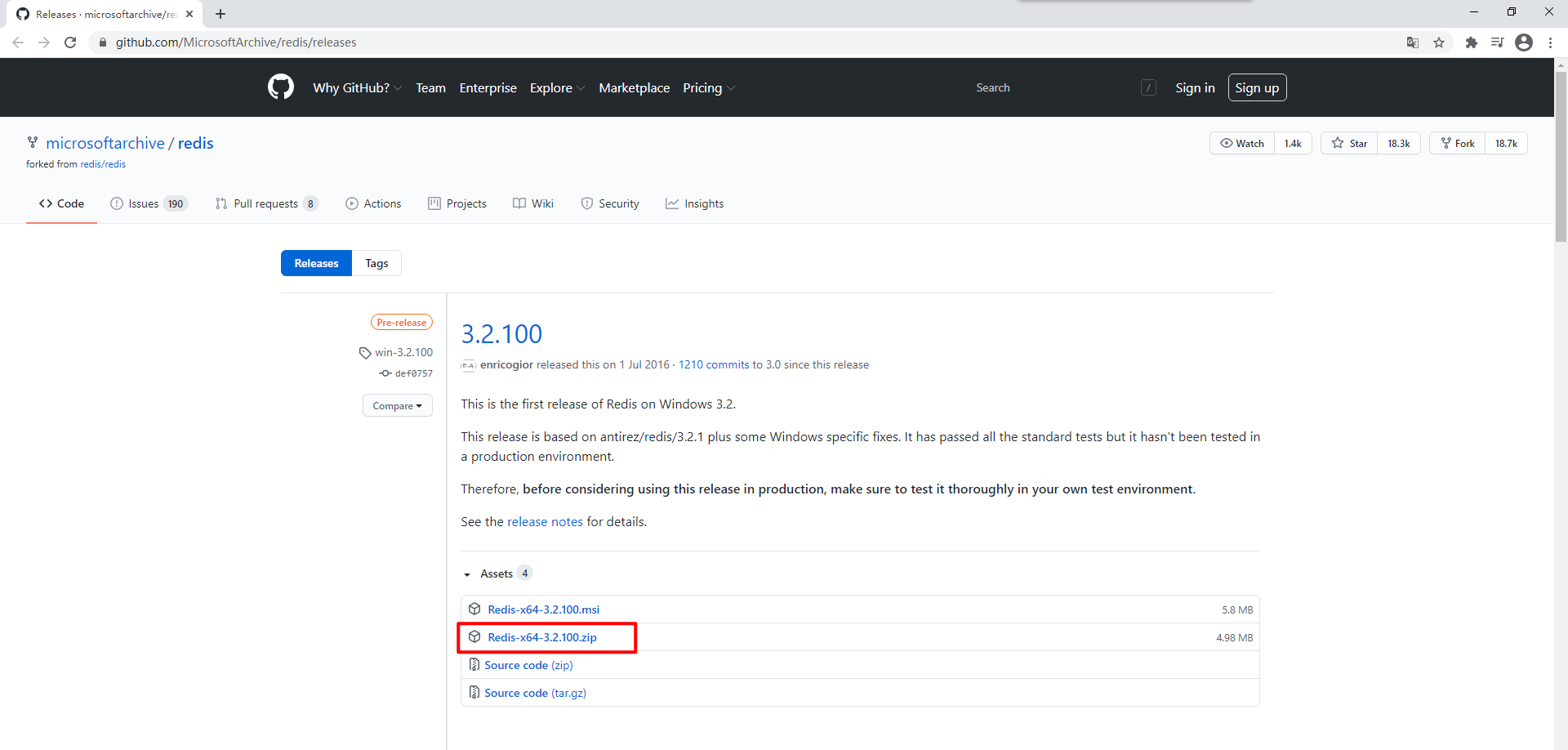Viewport: 1568px width, 750px height.
Task: Click the file icon beside Source code (zip)
Action: coord(474,664)
